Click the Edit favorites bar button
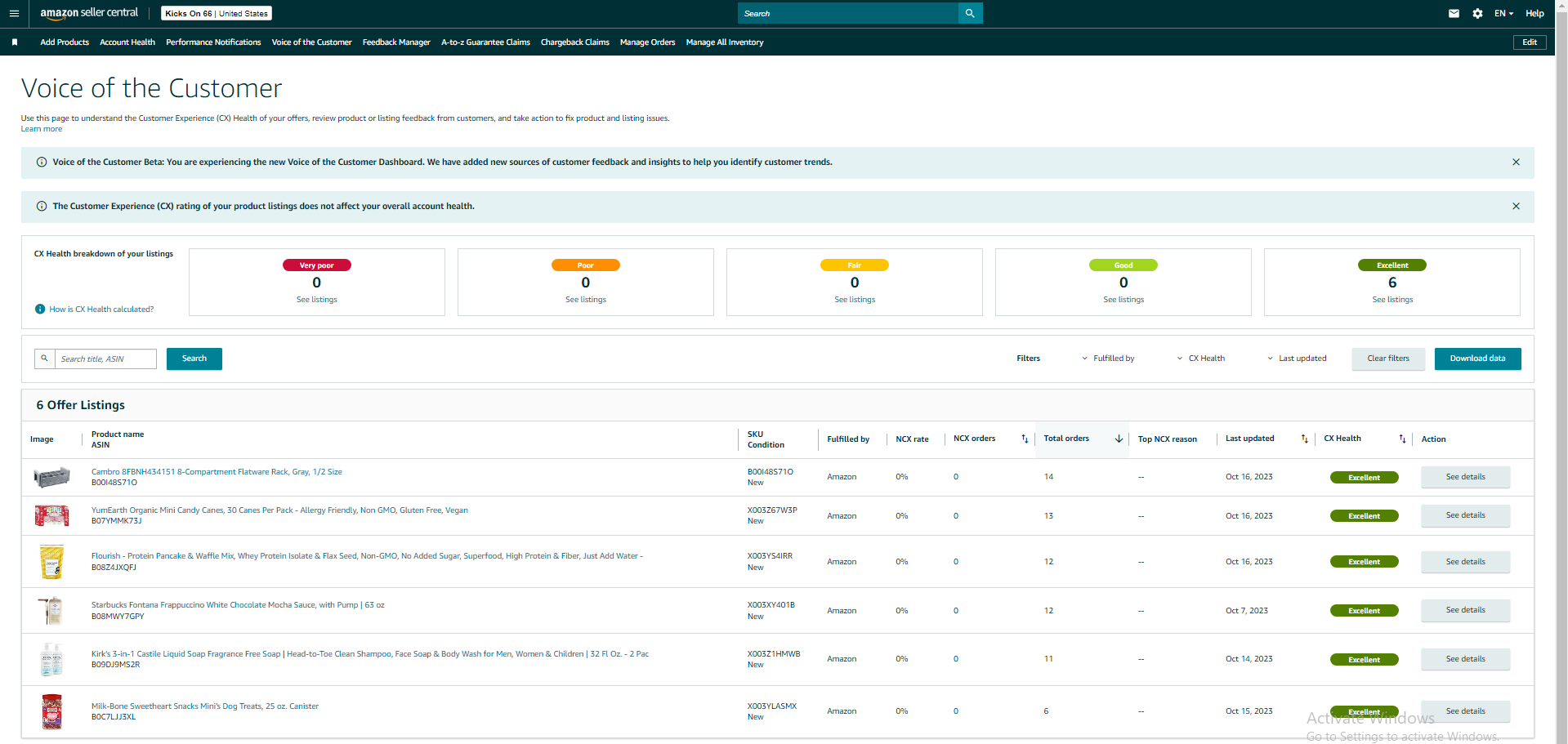Screen dimensions: 1568x744 pyautogui.click(x=1530, y=42)
